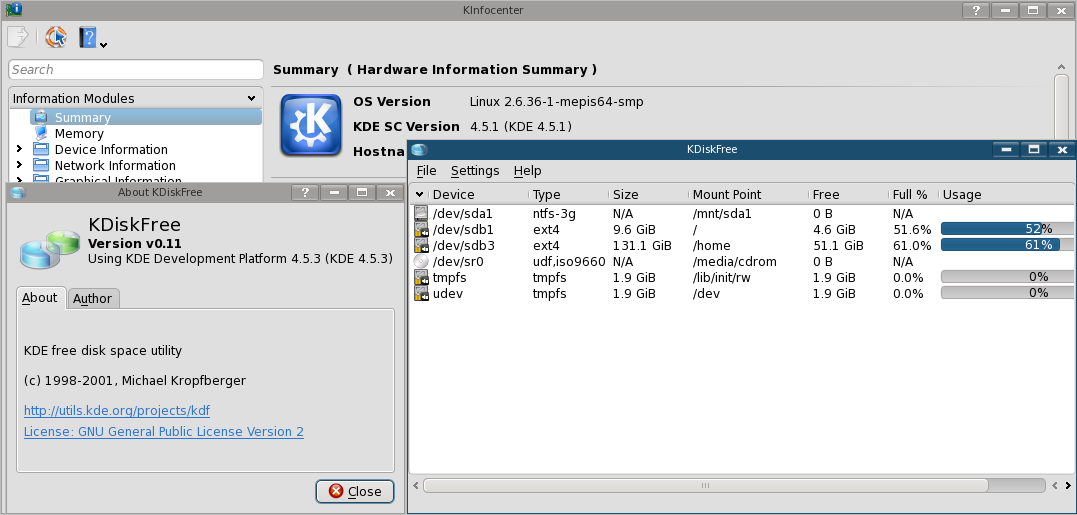The width and height of the screenshot is (1077, 515).
Task: Click the Memory module chip icon
Action: (42, 133)
